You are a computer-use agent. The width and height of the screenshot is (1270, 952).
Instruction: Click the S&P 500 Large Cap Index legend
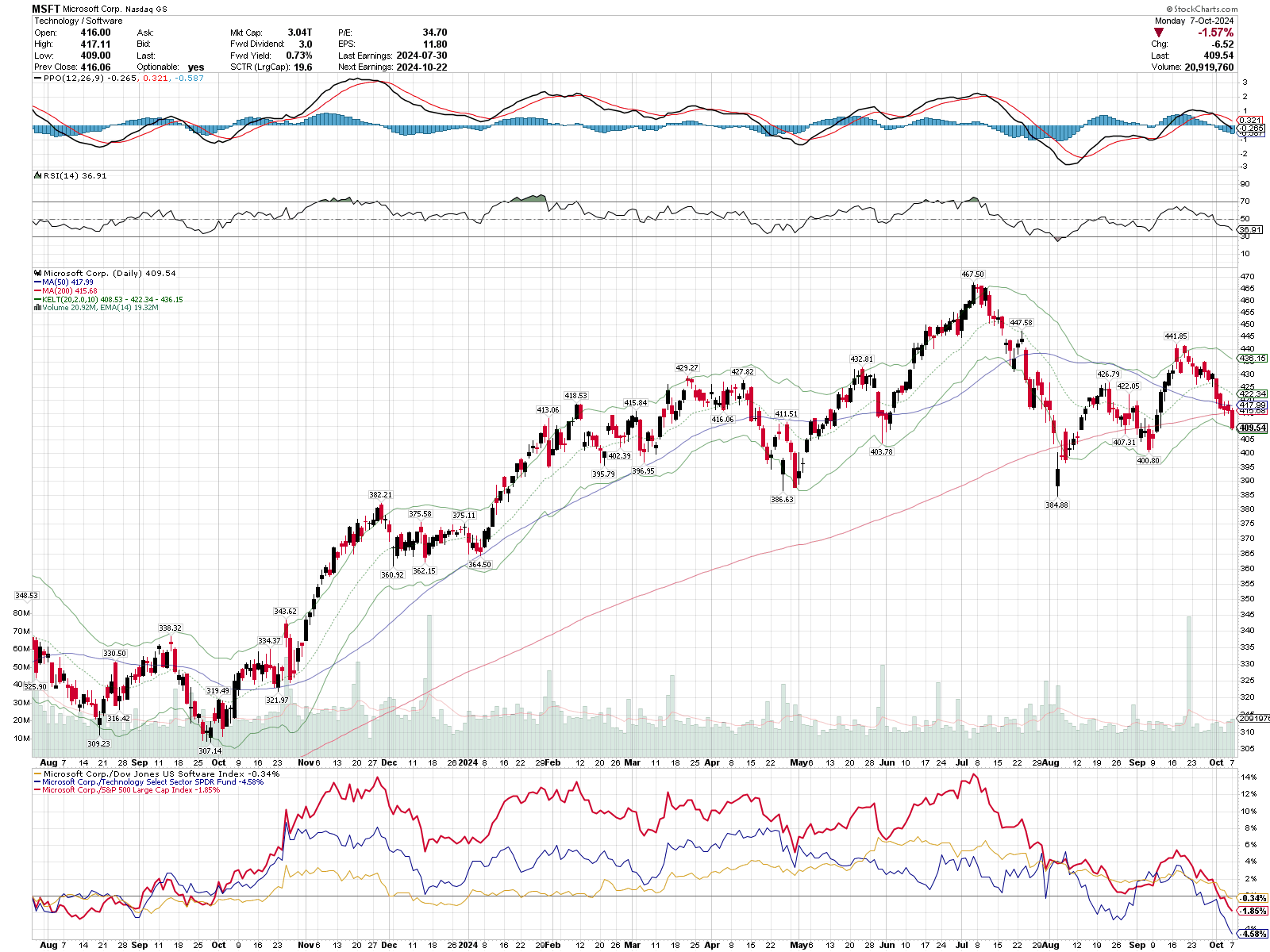pyautogui.click(x=131, y=790)
